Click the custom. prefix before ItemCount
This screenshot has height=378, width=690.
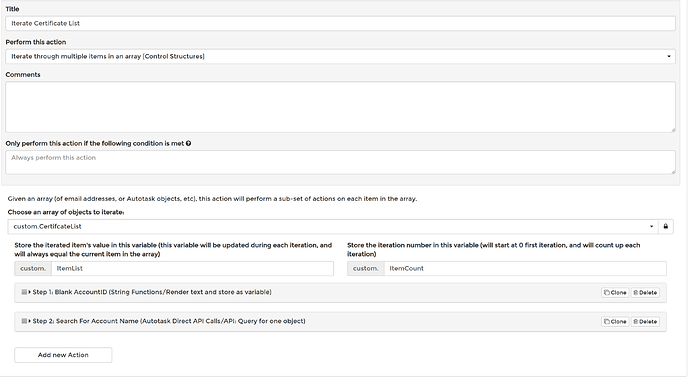[x=366, y=268]
